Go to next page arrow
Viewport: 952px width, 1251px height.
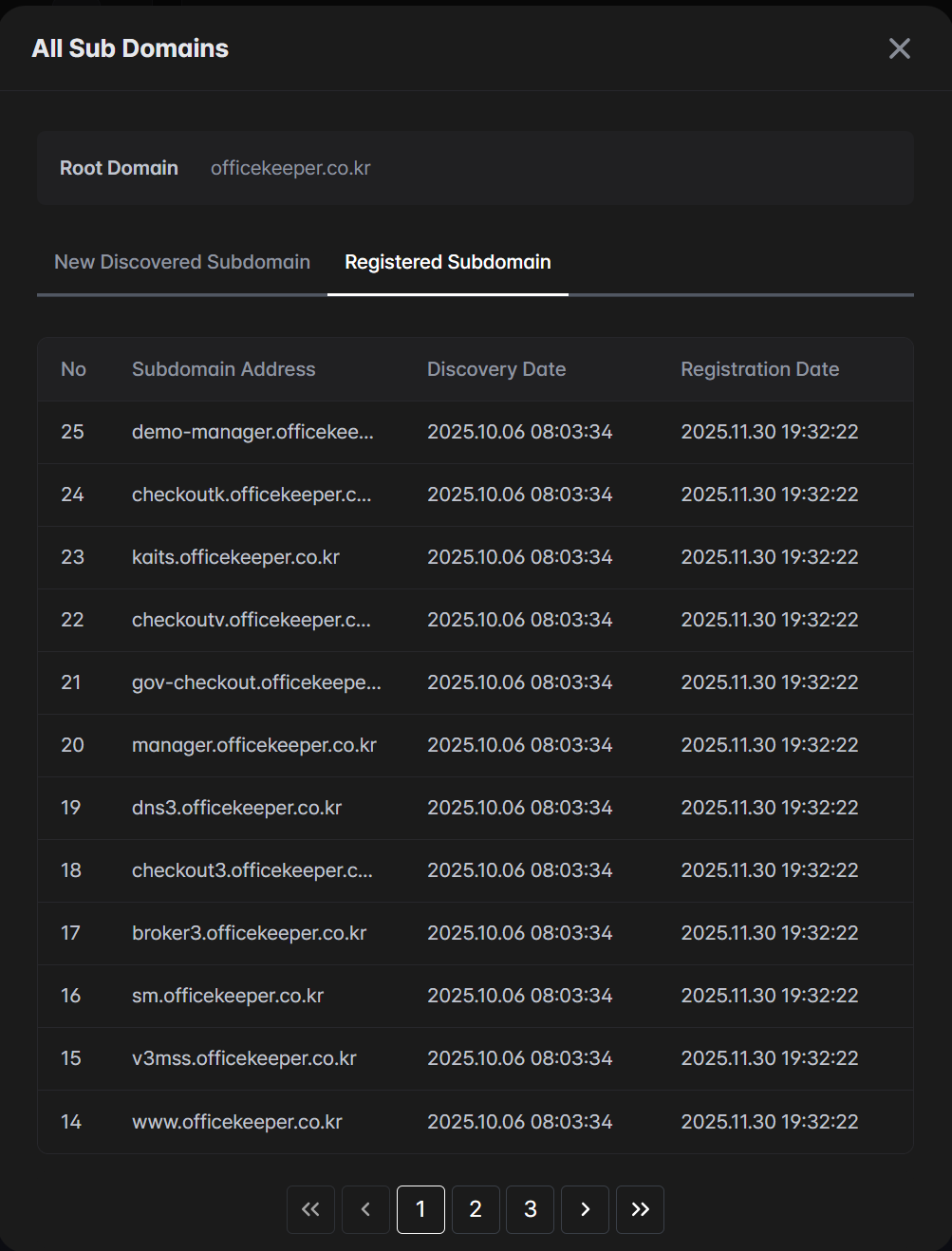pos(585,1209)
